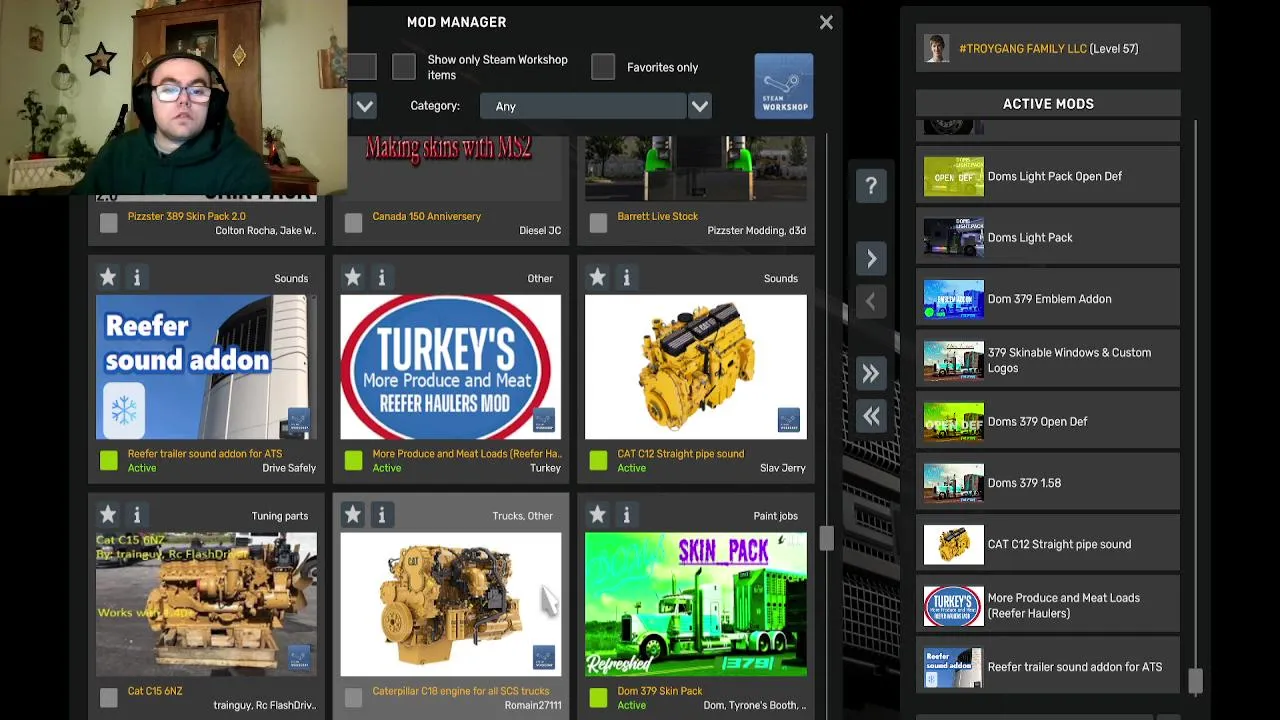Deactivate all mods with double left arrow
The height and width of the screenshot is (720, 1280).
click(871, 416)
